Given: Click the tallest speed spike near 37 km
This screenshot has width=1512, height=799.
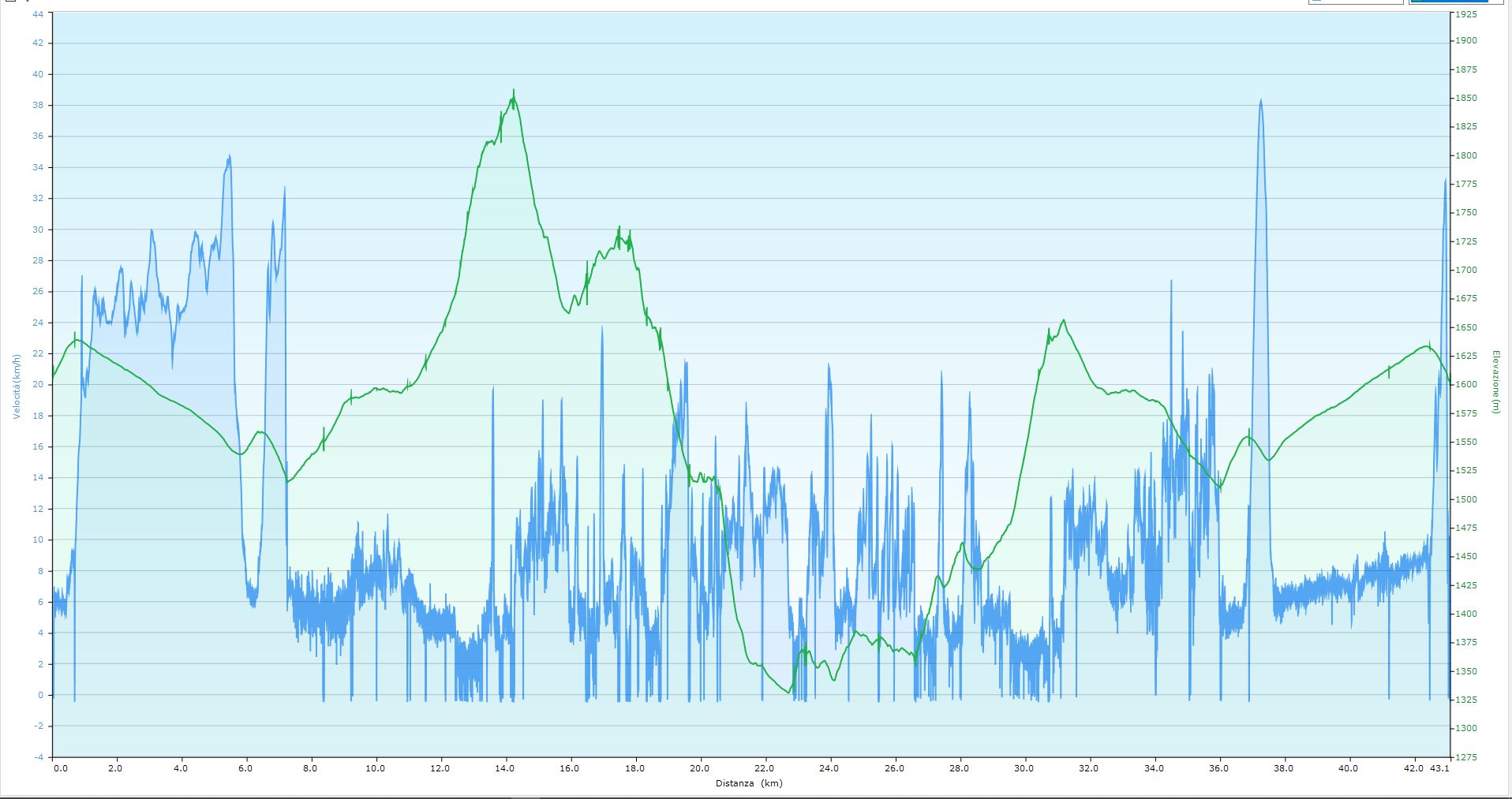Looking at the screenshot, I should pyautogui.click(x=1260, y=101).
